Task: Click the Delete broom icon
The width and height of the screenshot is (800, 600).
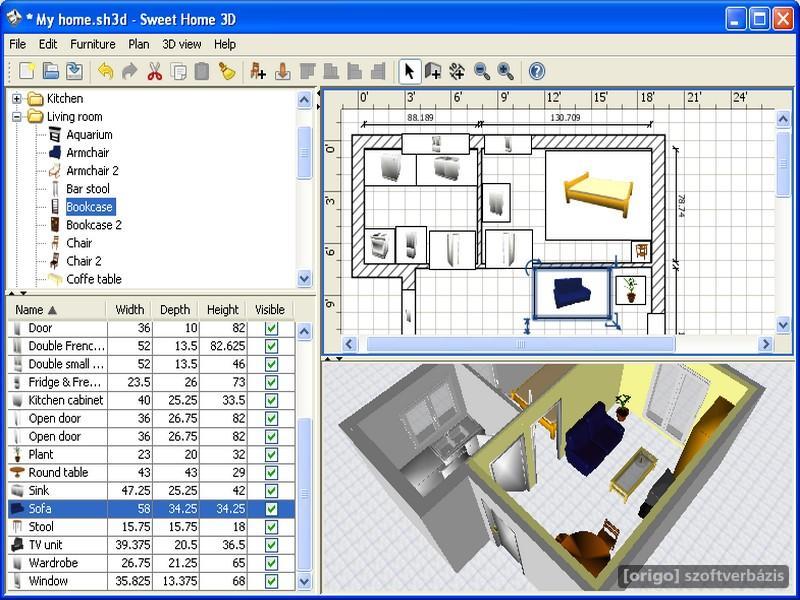Action: [x=227, y=71]
